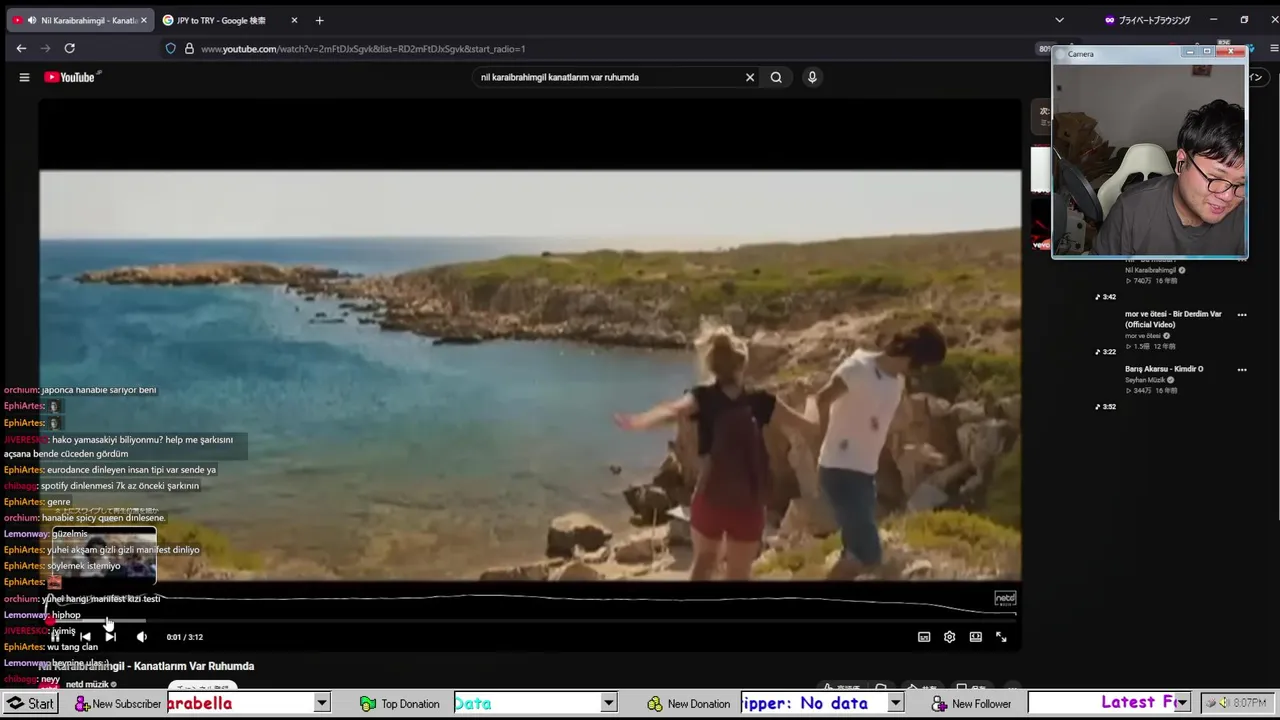Screen dimensions: 1280x720
Task: Open the netd müzik channel link
Action: pos(87,684)
